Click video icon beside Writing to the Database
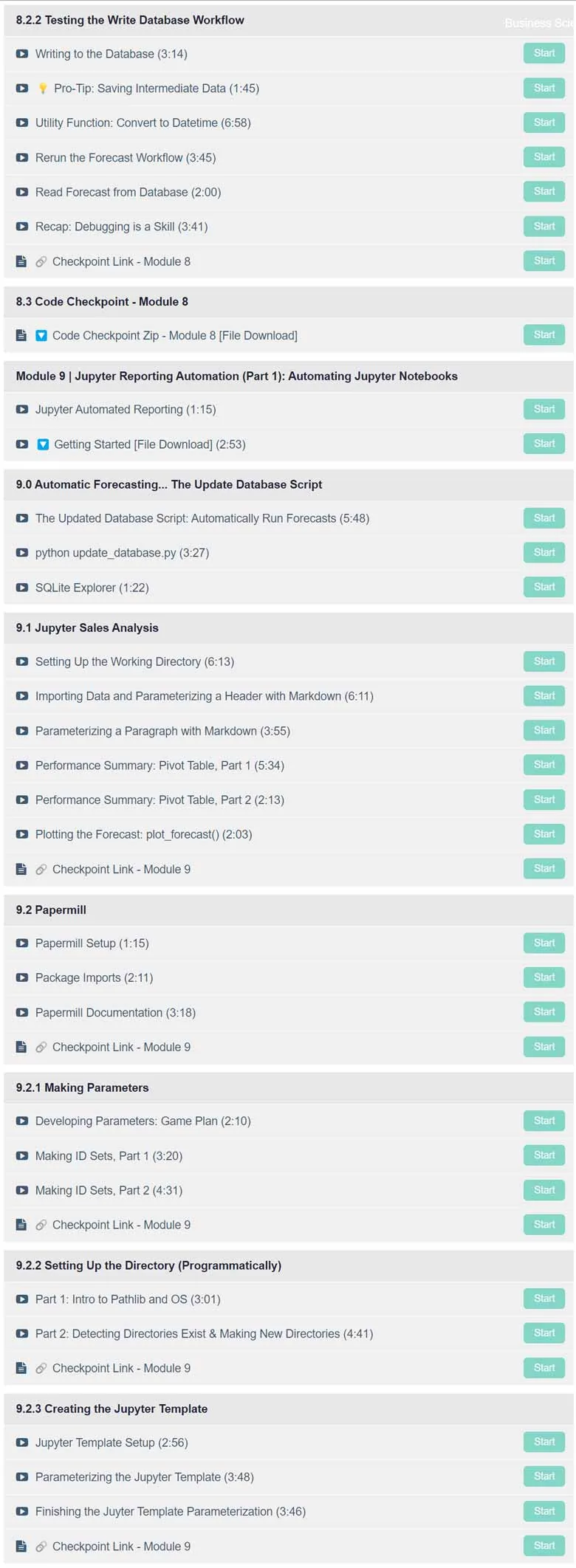576x1568 pixels. (x=22, y=54)
